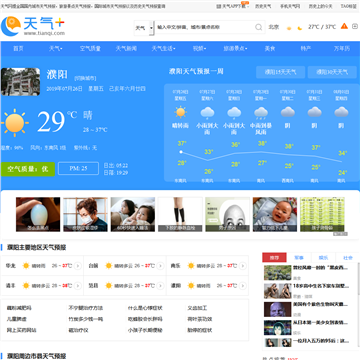Click the news article starting 18岁高中生
The width and height of the screenshot is (360, 360).
point(306,290)
